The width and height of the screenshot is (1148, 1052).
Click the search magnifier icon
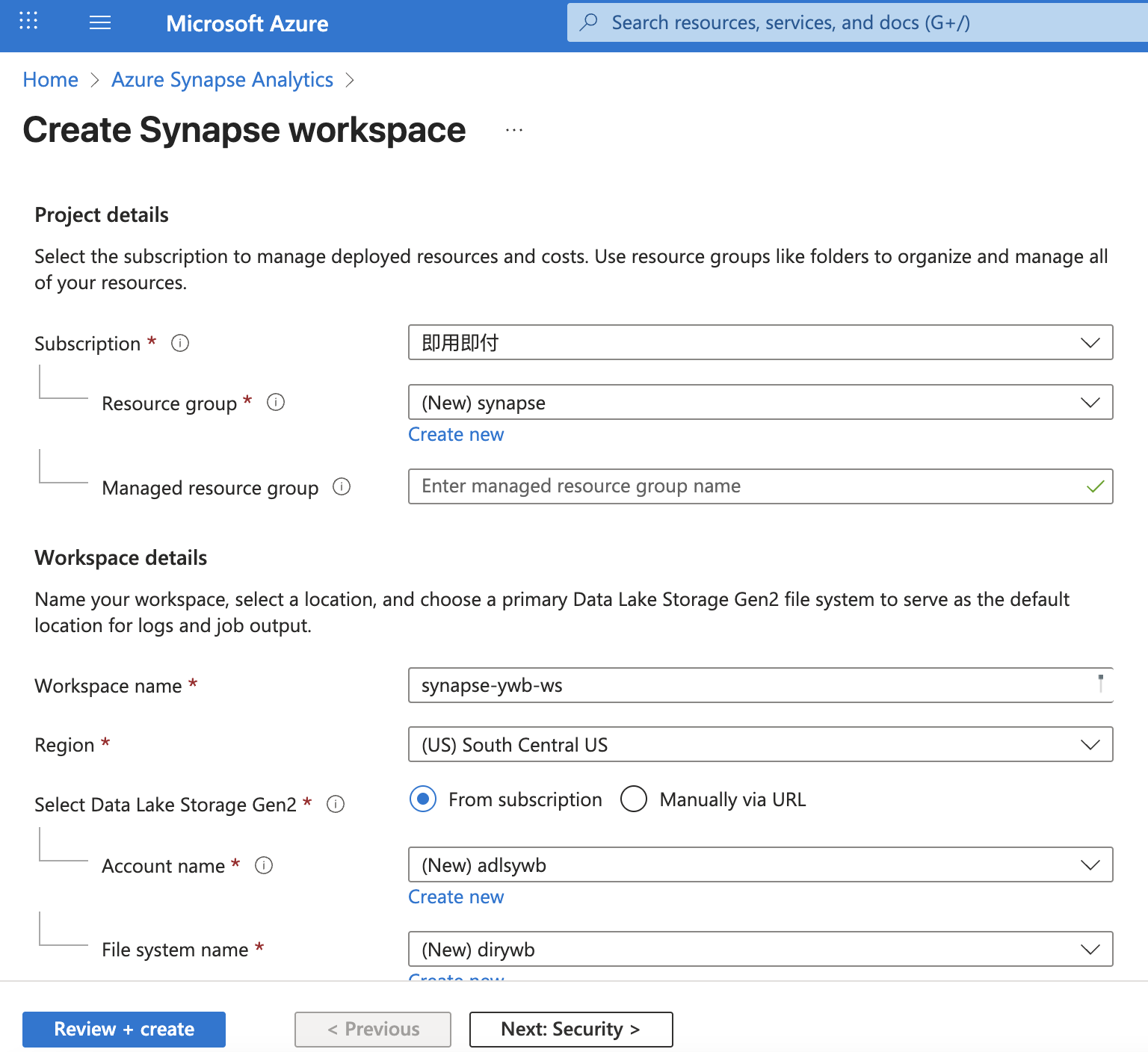pyautogui.click(x=590, y=22)
